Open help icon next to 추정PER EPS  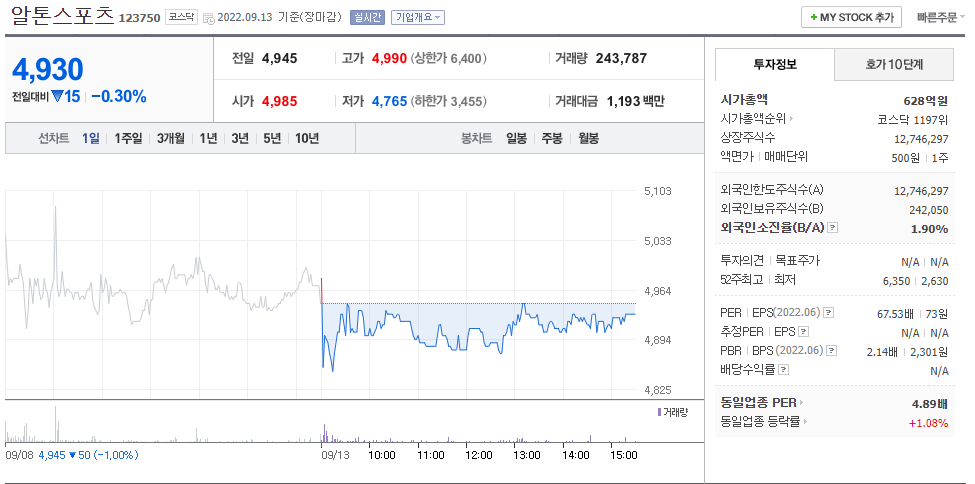point(804,332)
